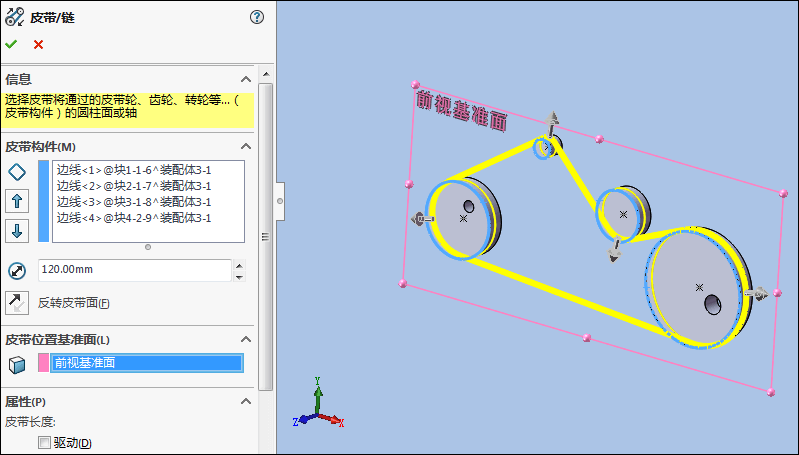
Task: Move selected belt member down
Action: pos(17,231)
